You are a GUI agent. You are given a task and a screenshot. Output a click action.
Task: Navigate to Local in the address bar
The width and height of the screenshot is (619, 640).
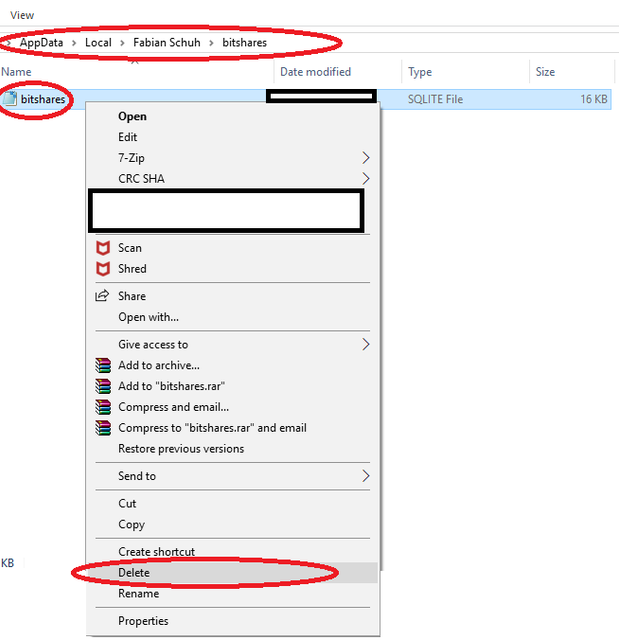98,42
